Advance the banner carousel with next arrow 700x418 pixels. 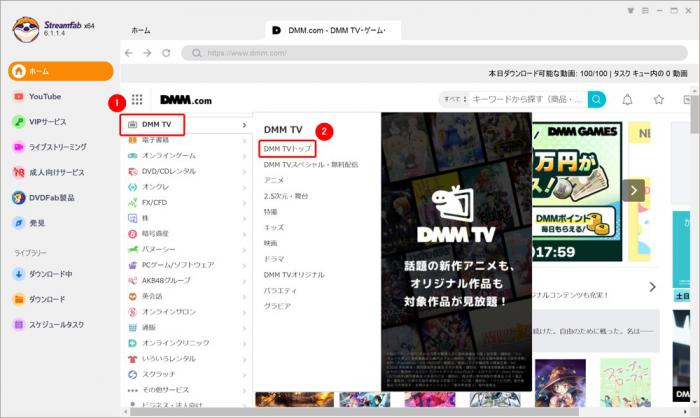click(x=633, y=191)
